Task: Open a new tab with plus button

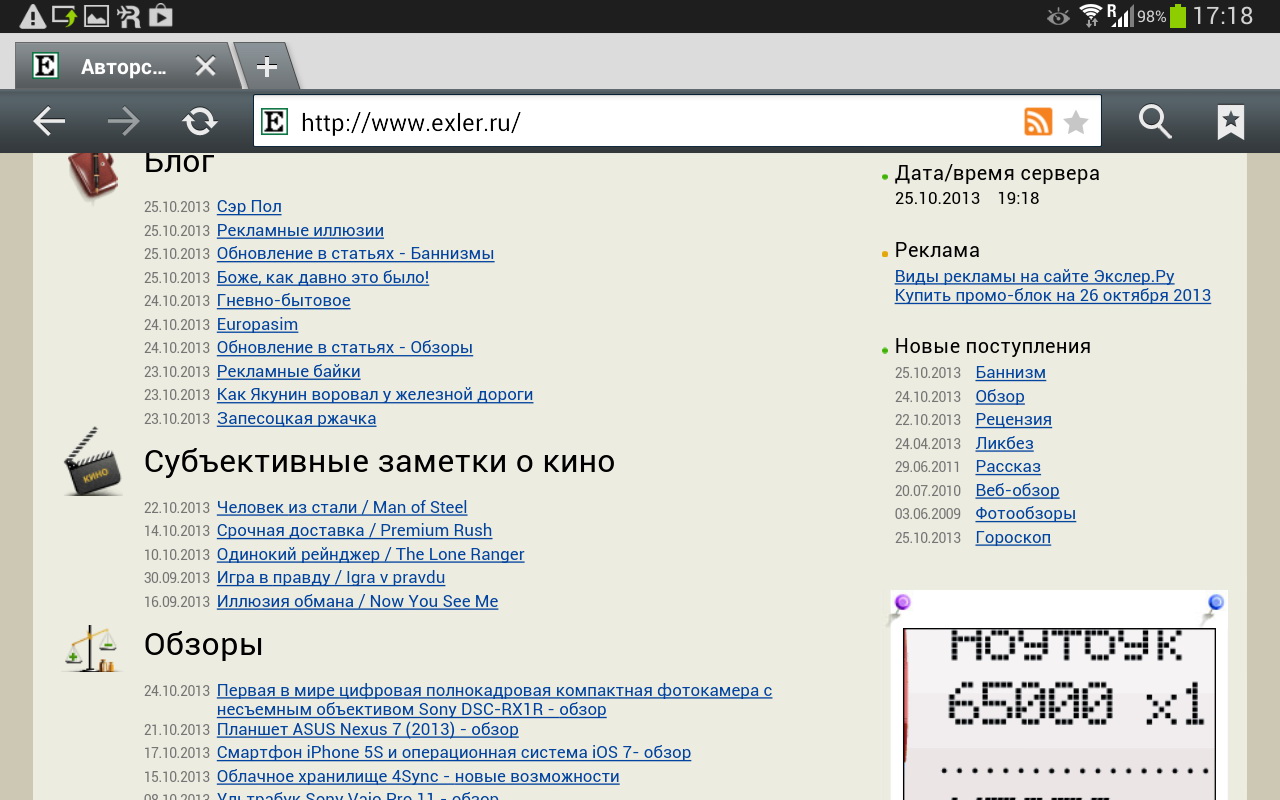Action: click(x=266, y=67)
